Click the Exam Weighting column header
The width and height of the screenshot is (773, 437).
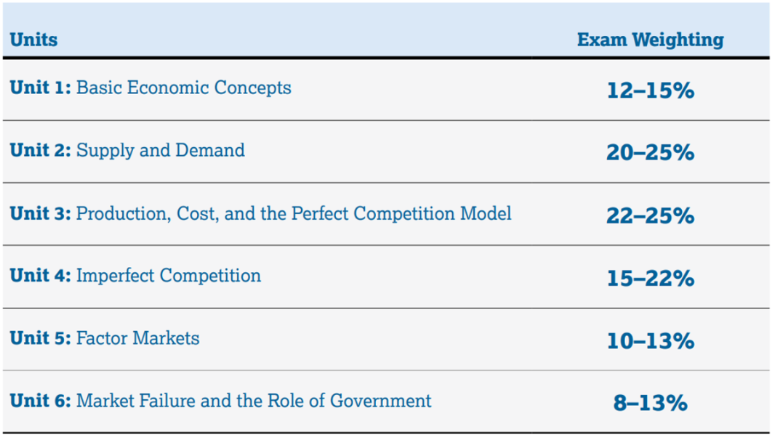pyautogui.click(x=650, y=40)
